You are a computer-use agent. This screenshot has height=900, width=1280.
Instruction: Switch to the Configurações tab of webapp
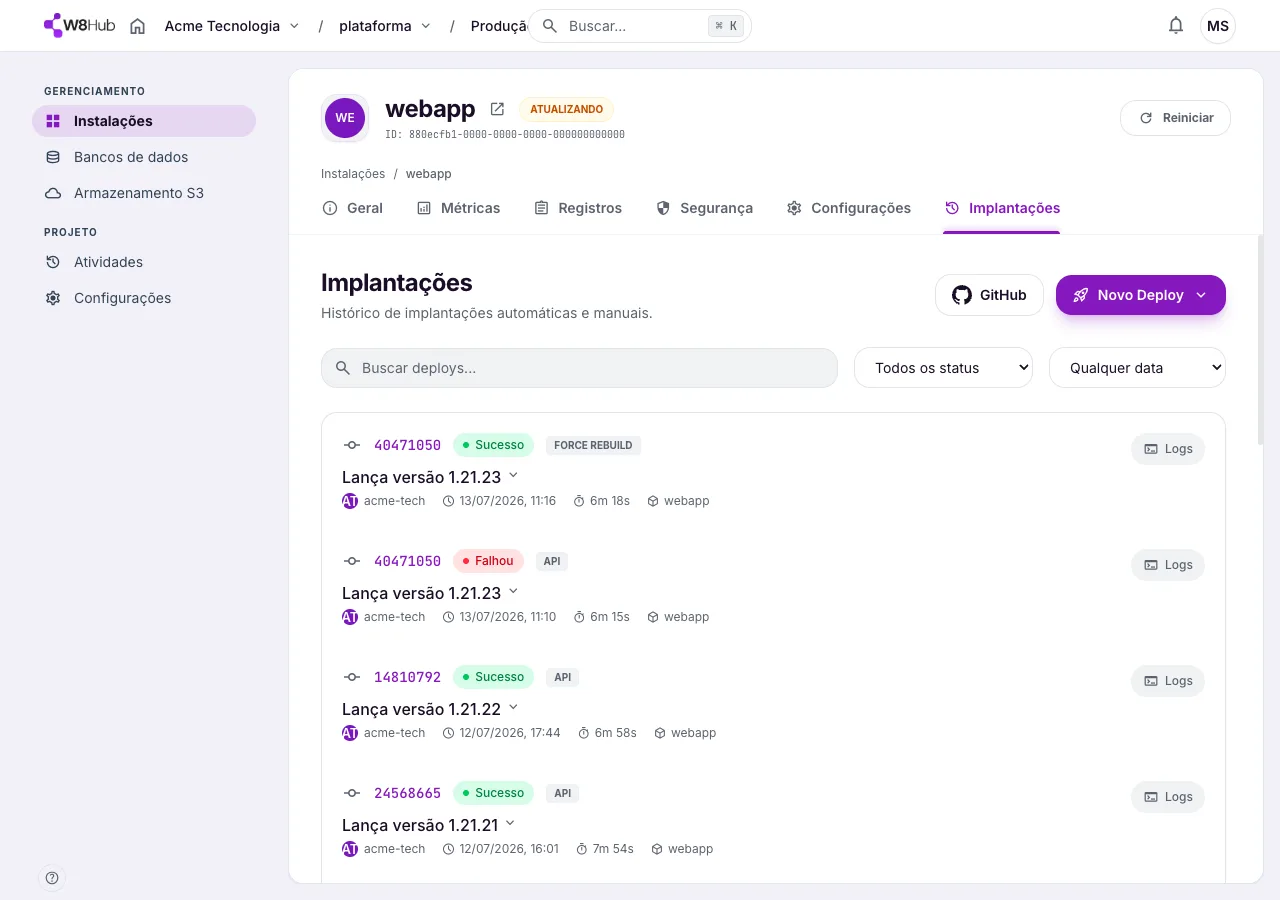(848, 208)
